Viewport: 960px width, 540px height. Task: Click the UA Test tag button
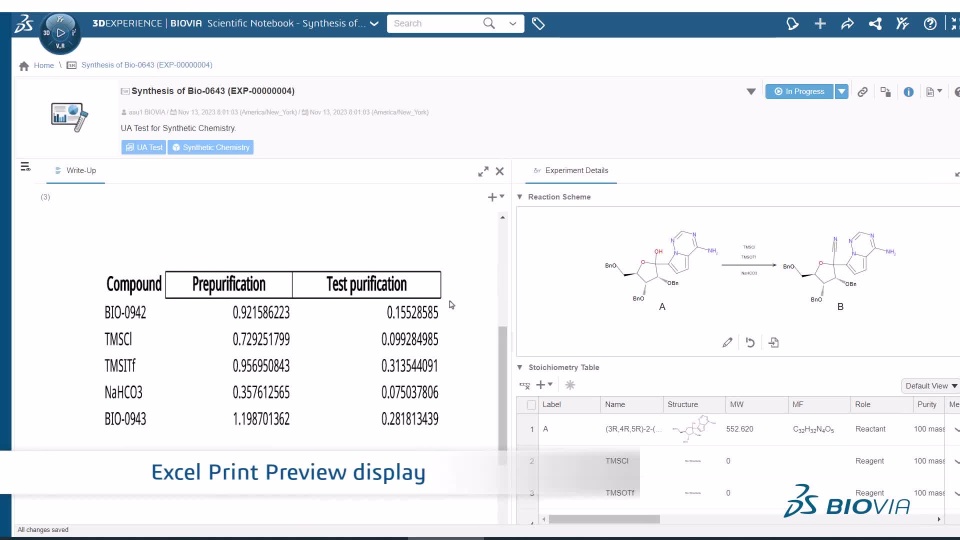(143, 148)
